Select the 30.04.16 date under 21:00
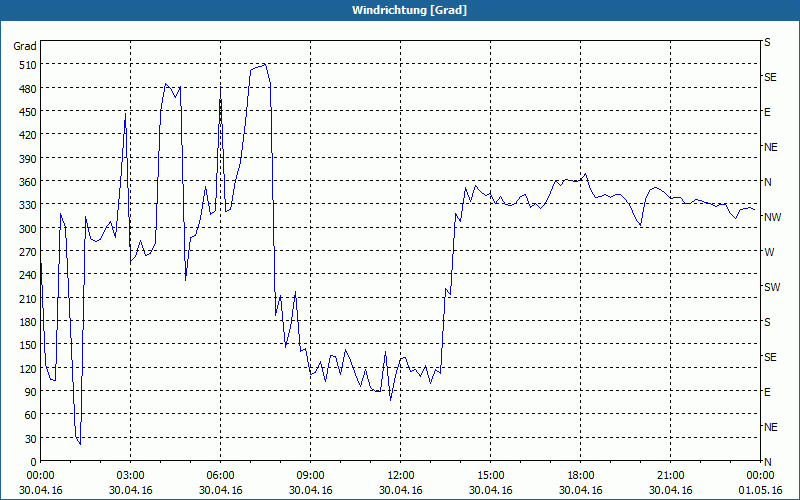 coord(670,490)
